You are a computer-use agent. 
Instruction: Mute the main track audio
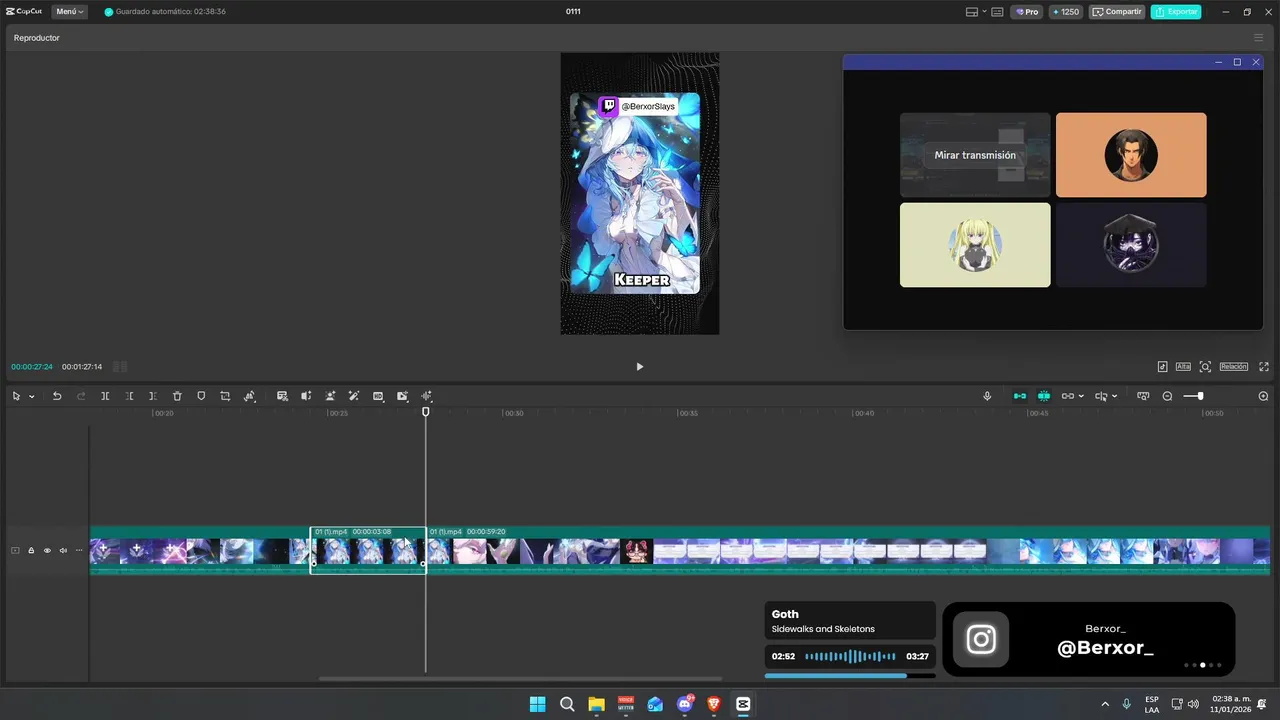pyautogui.click(x=63, y=550)
